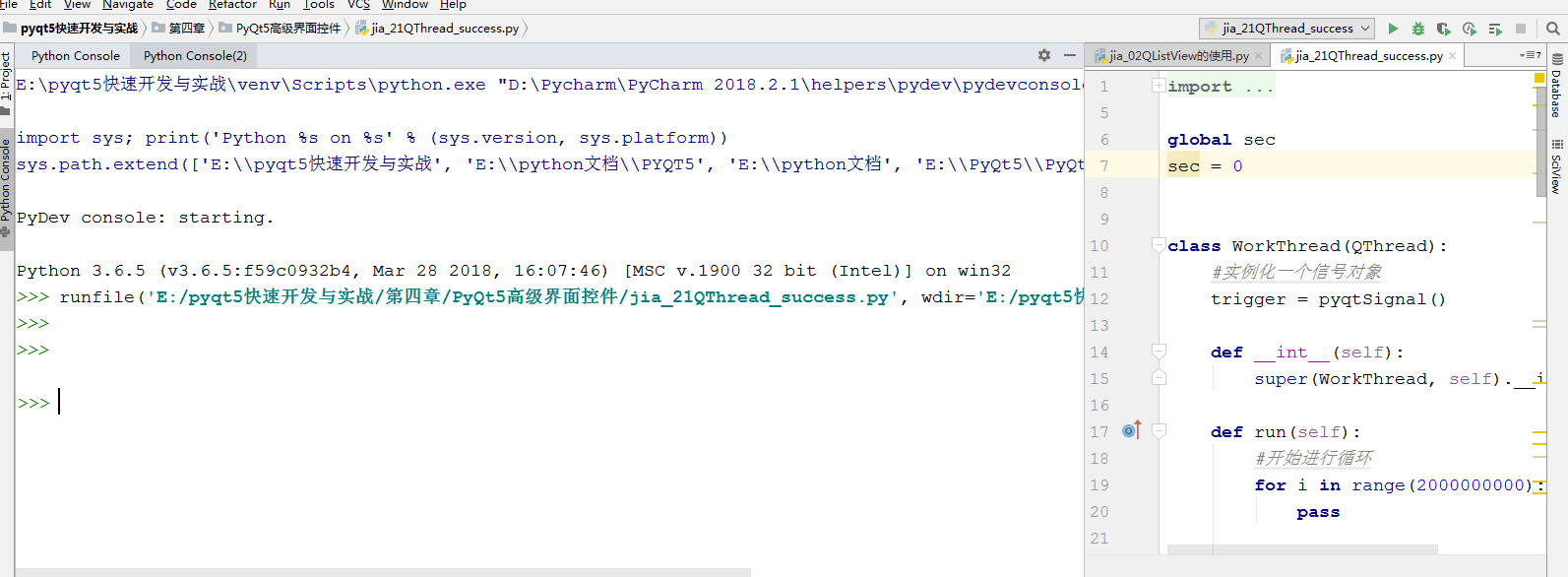Click 'trigger = pyqtSignal()' line

click(1329, 299)
